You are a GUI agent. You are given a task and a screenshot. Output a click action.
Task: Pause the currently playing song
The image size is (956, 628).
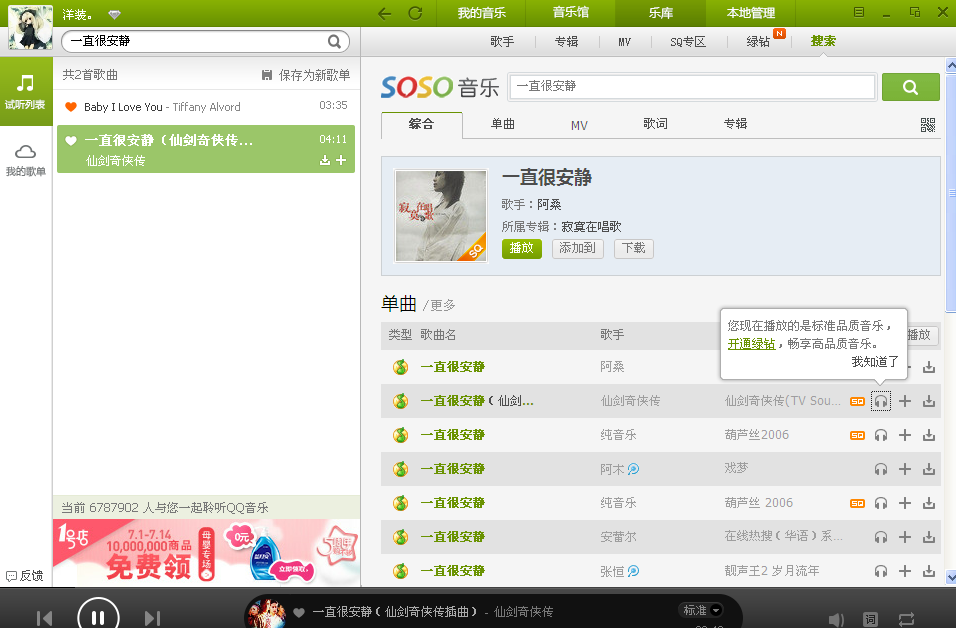pos(98,616)
